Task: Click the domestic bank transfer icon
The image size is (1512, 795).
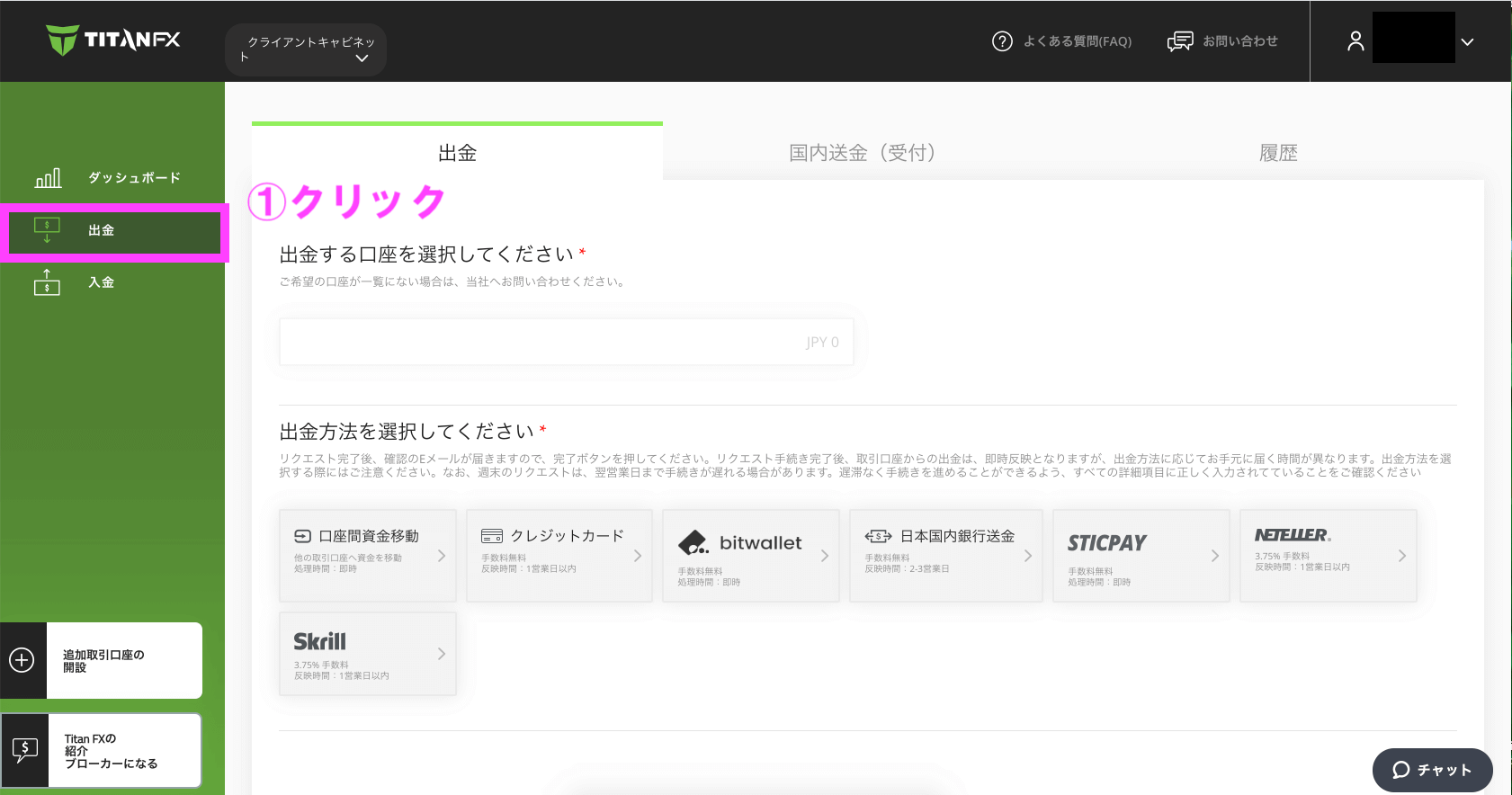Action: point(878,536)
